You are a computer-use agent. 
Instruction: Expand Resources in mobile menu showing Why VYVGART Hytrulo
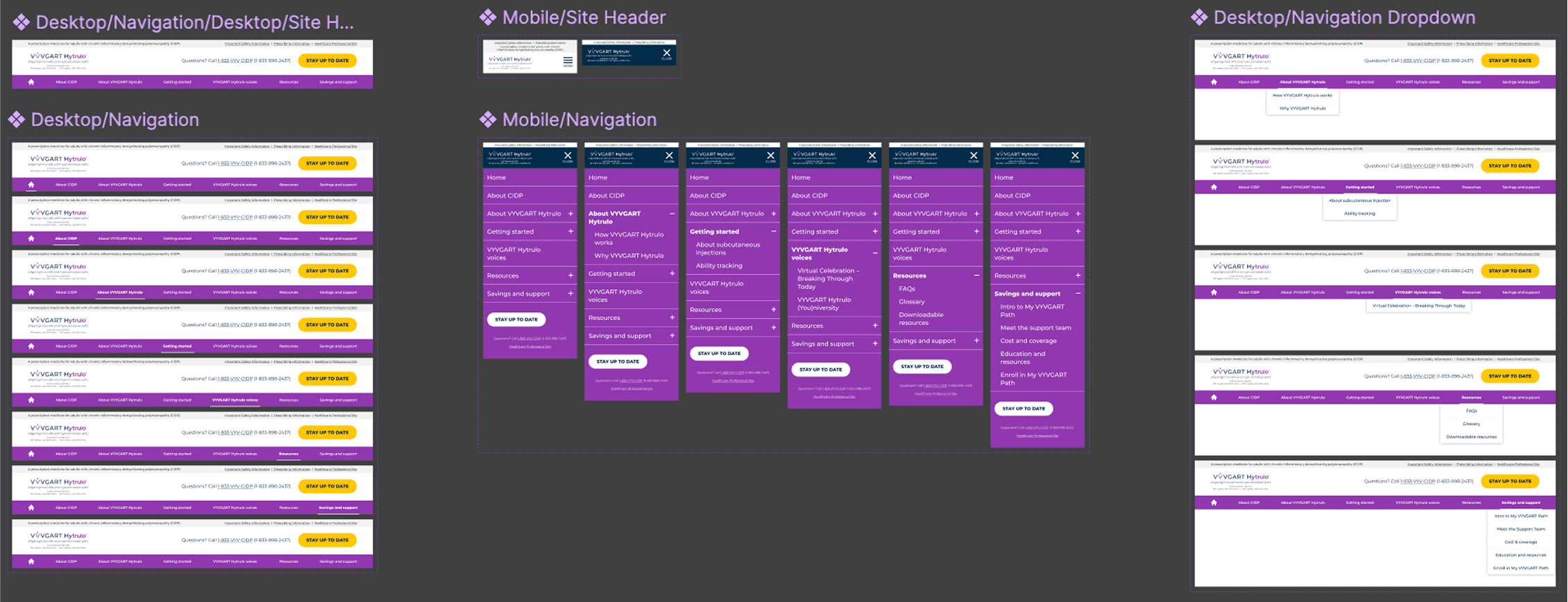(672, 318)
